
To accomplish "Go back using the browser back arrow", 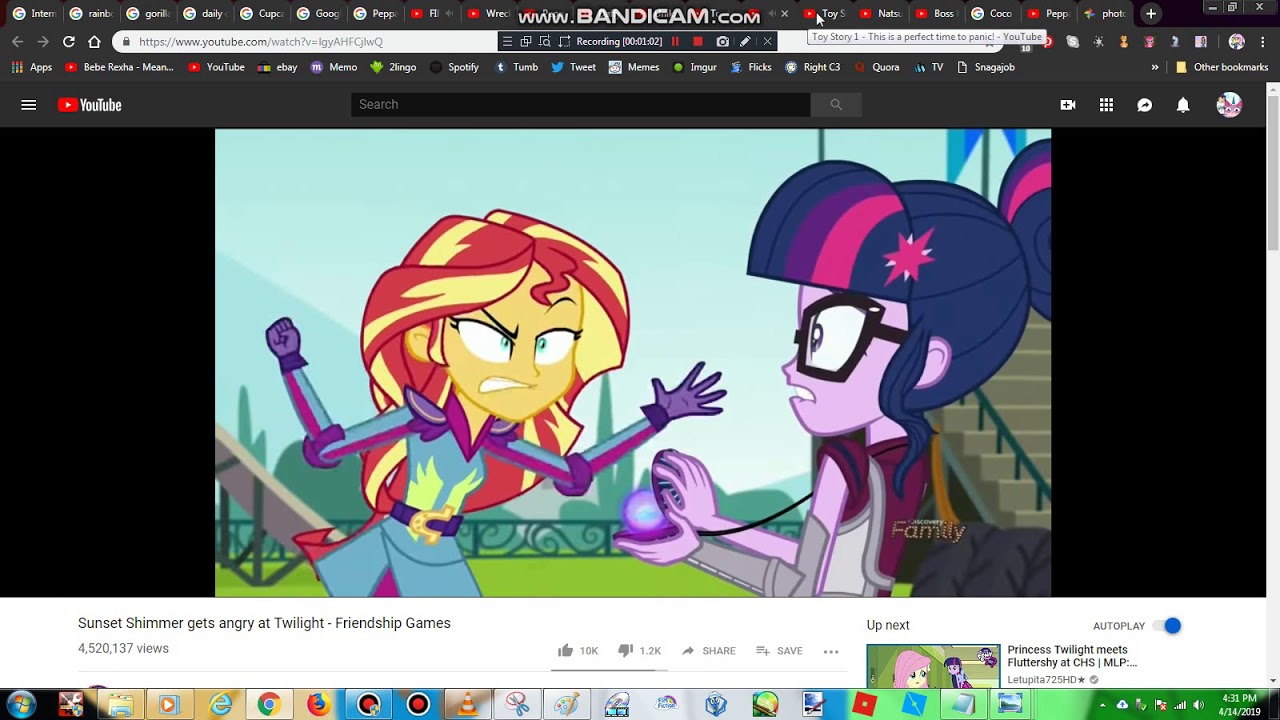I will tap(17, 42).
